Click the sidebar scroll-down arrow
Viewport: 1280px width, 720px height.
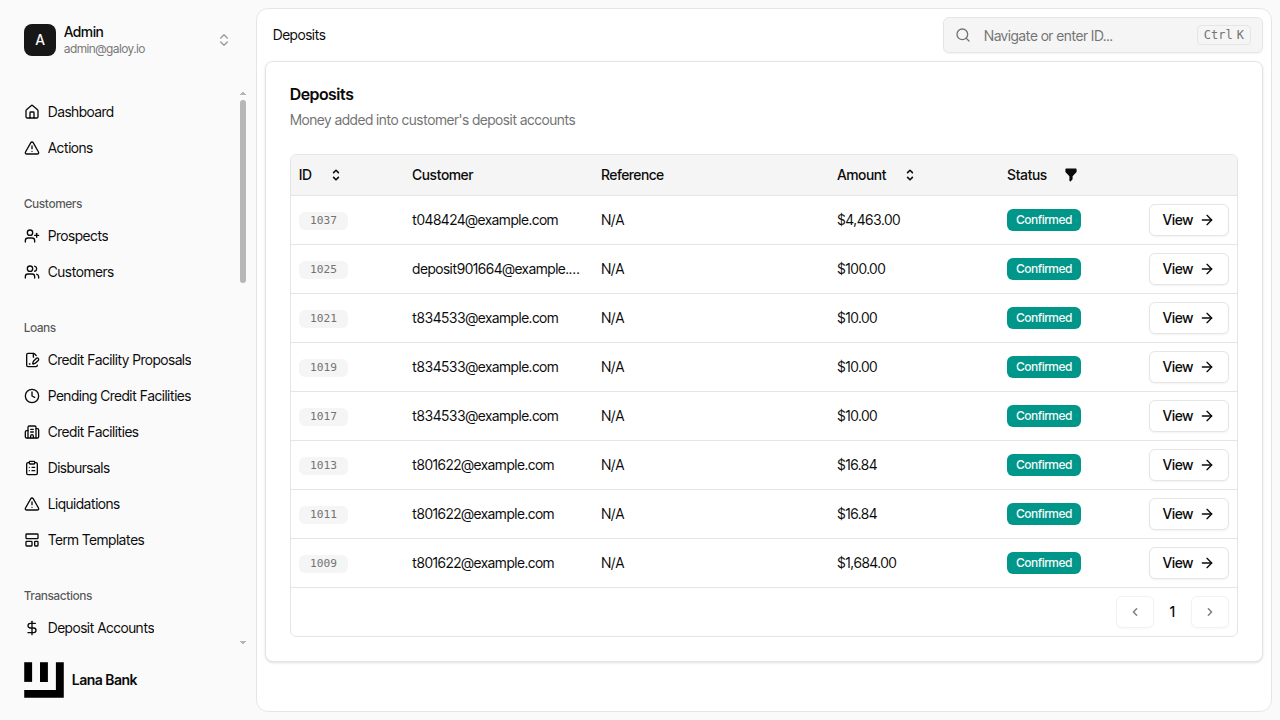242,643
